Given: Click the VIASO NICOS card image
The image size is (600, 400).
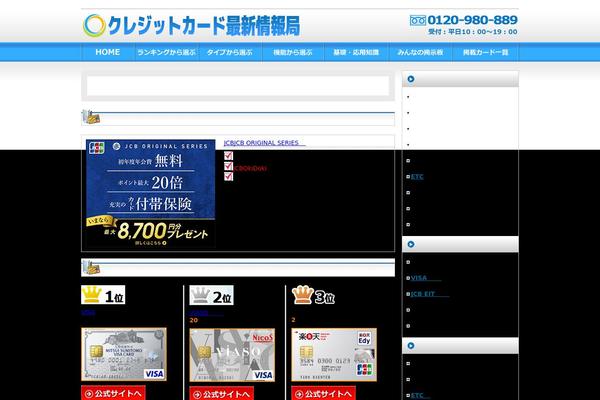Looking at the screenshot, I should point(232,355).
